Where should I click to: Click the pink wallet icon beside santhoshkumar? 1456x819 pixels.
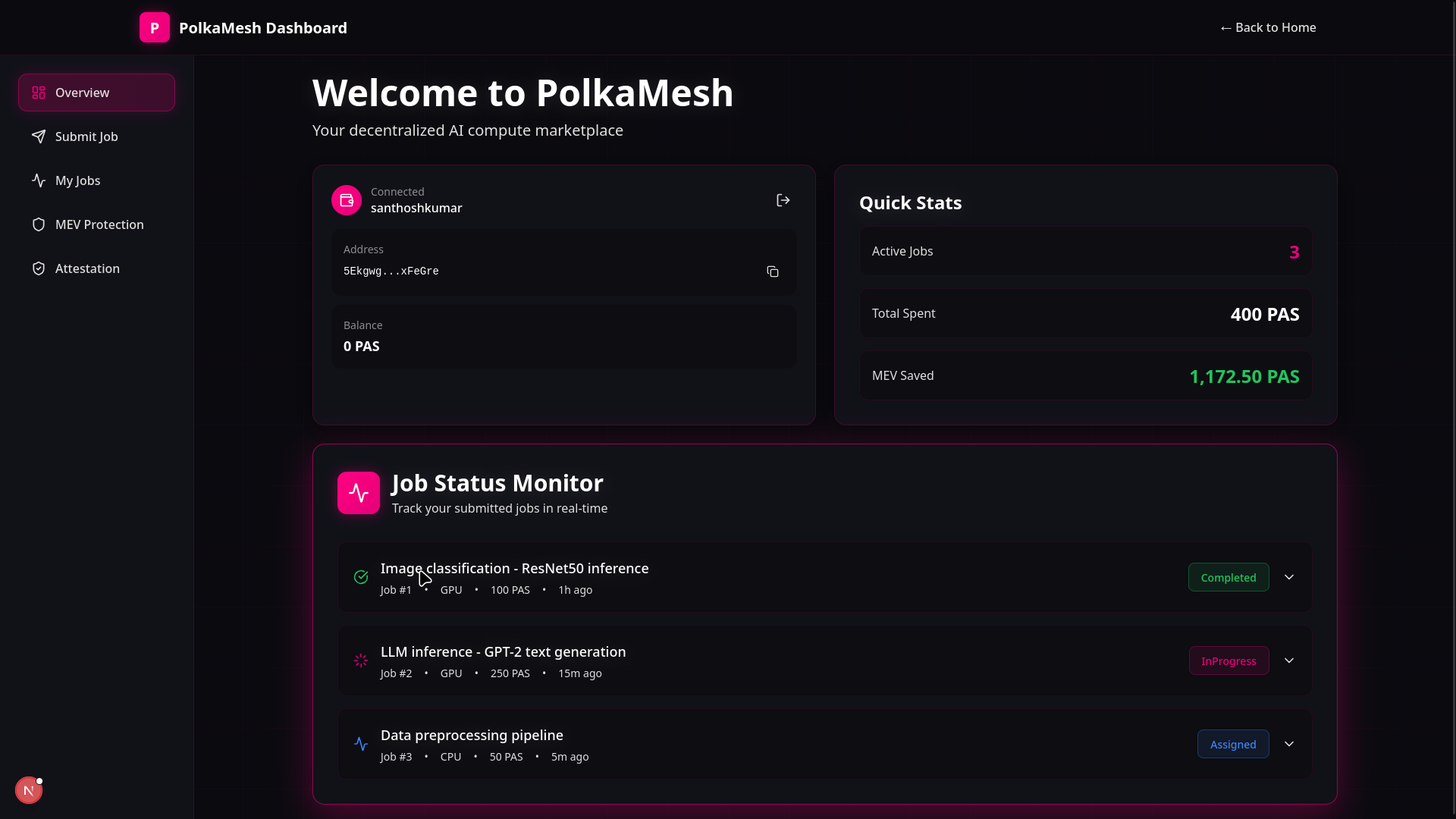tap(347, 200)
